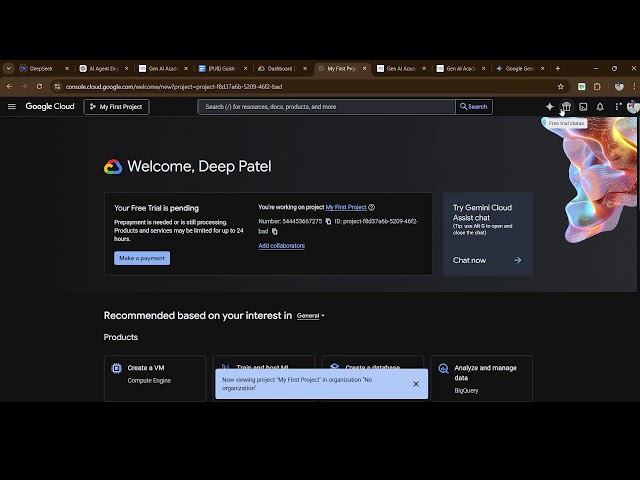Screen dimensions: 640x480
Task: Open My First Project link
Action: (x=346, y=207)
